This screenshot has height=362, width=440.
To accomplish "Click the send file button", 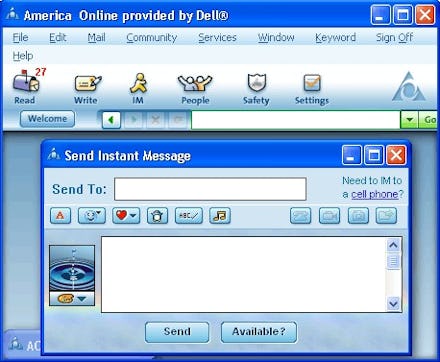I will (x=386, y=215).
